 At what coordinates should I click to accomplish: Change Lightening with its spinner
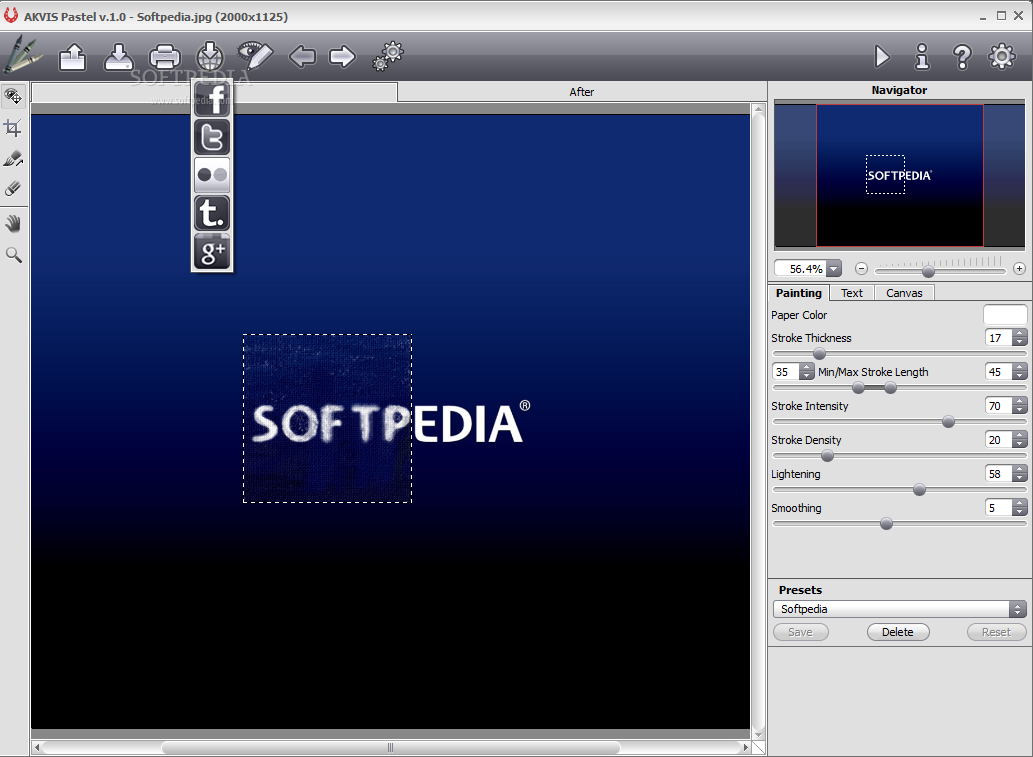click(x=1020, y=474)
